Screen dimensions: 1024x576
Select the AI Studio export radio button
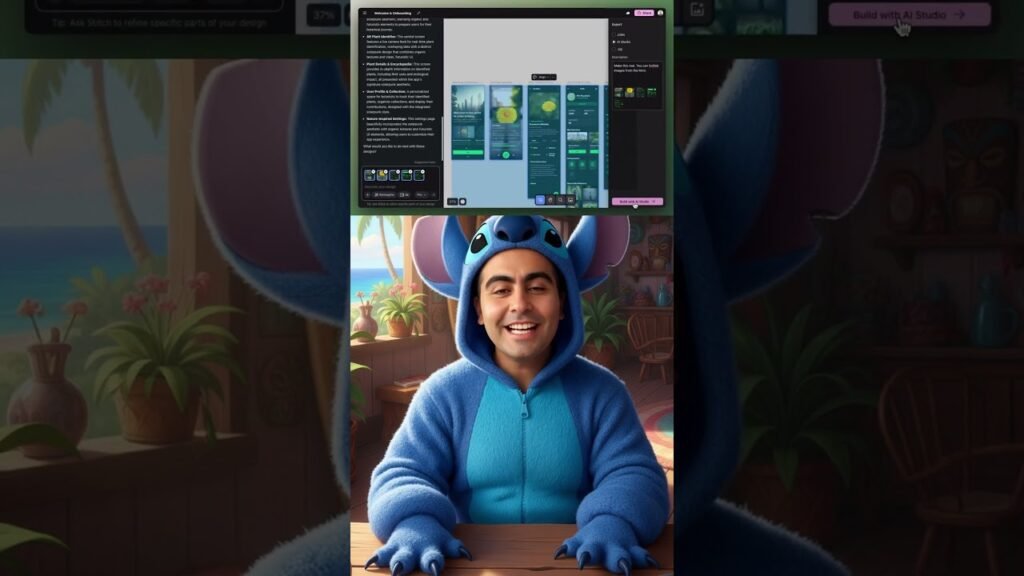tap(614, 41)
